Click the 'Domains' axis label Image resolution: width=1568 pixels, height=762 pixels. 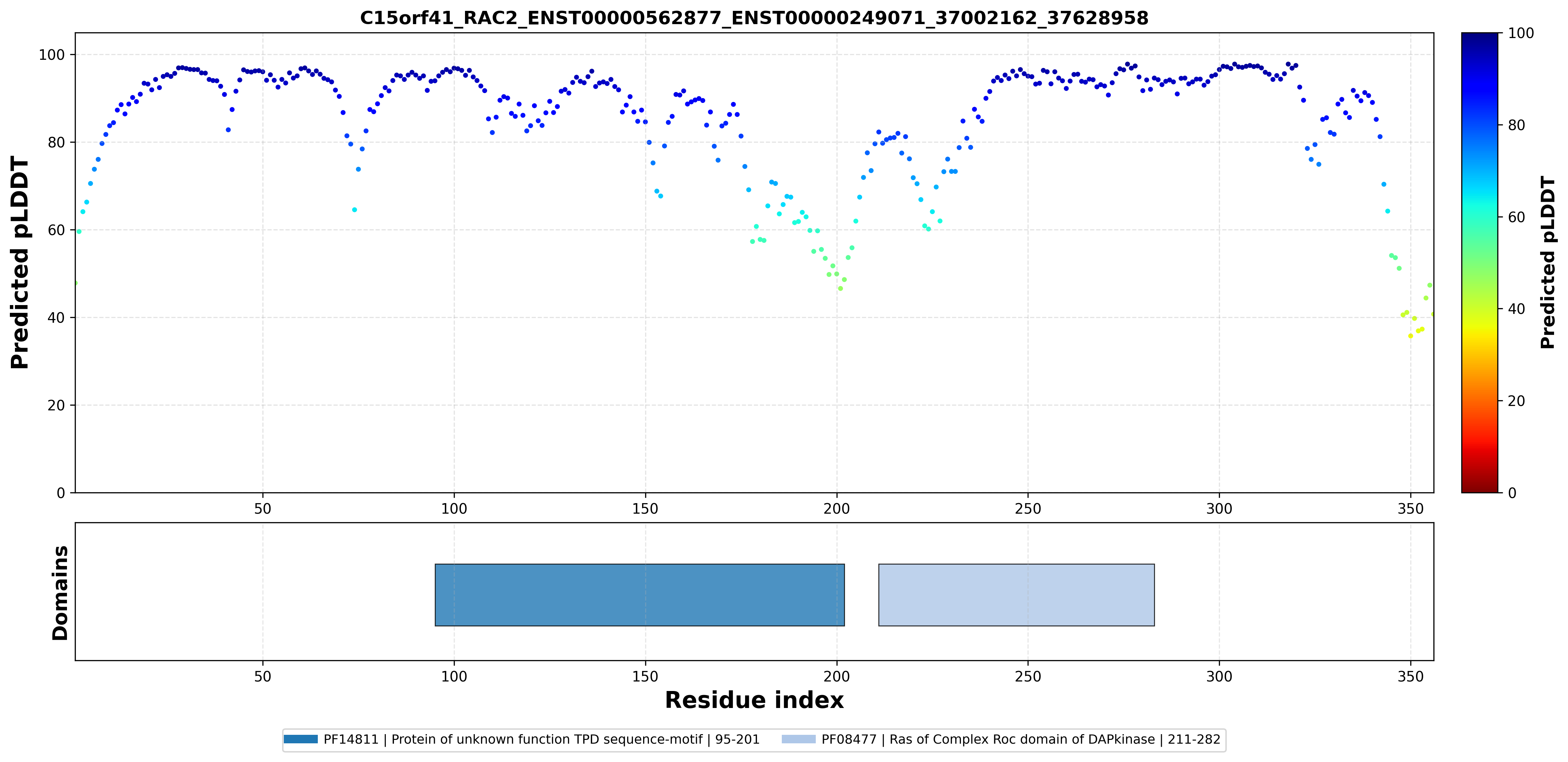(x=60, y=593)
